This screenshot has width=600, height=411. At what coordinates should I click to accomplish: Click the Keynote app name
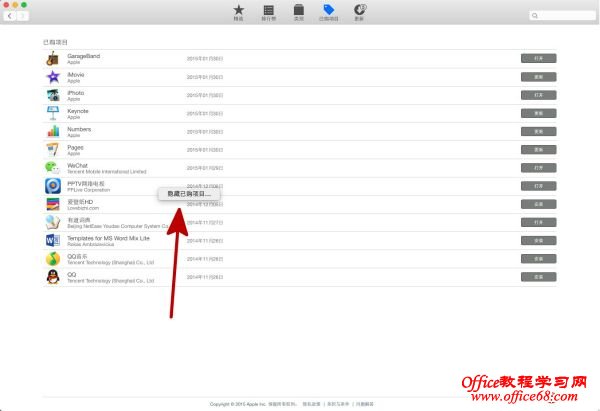[78, 111]
